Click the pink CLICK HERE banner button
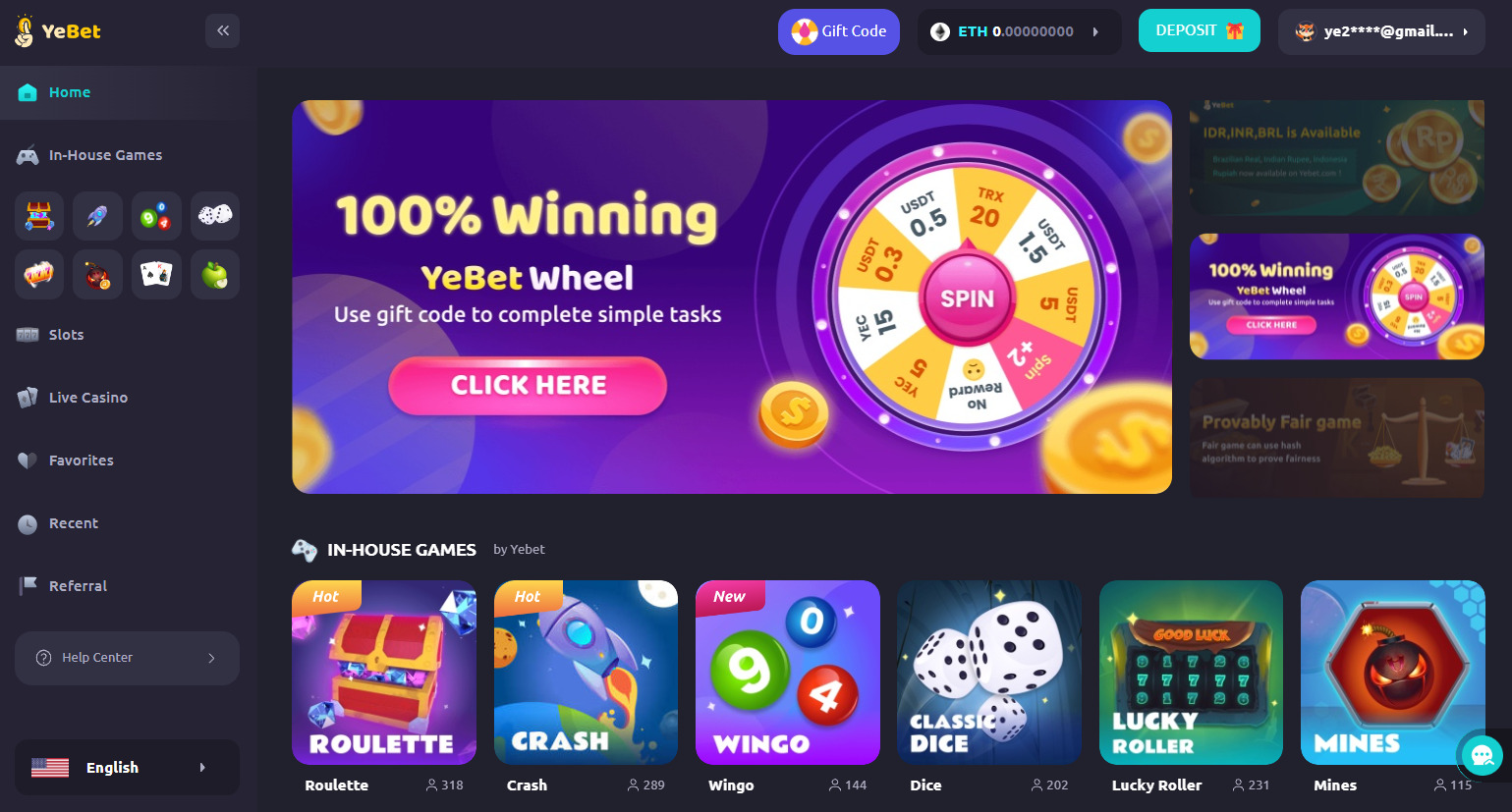Image resolution: width=1512 pixels, height=812 pixels. tap(528, 385)
